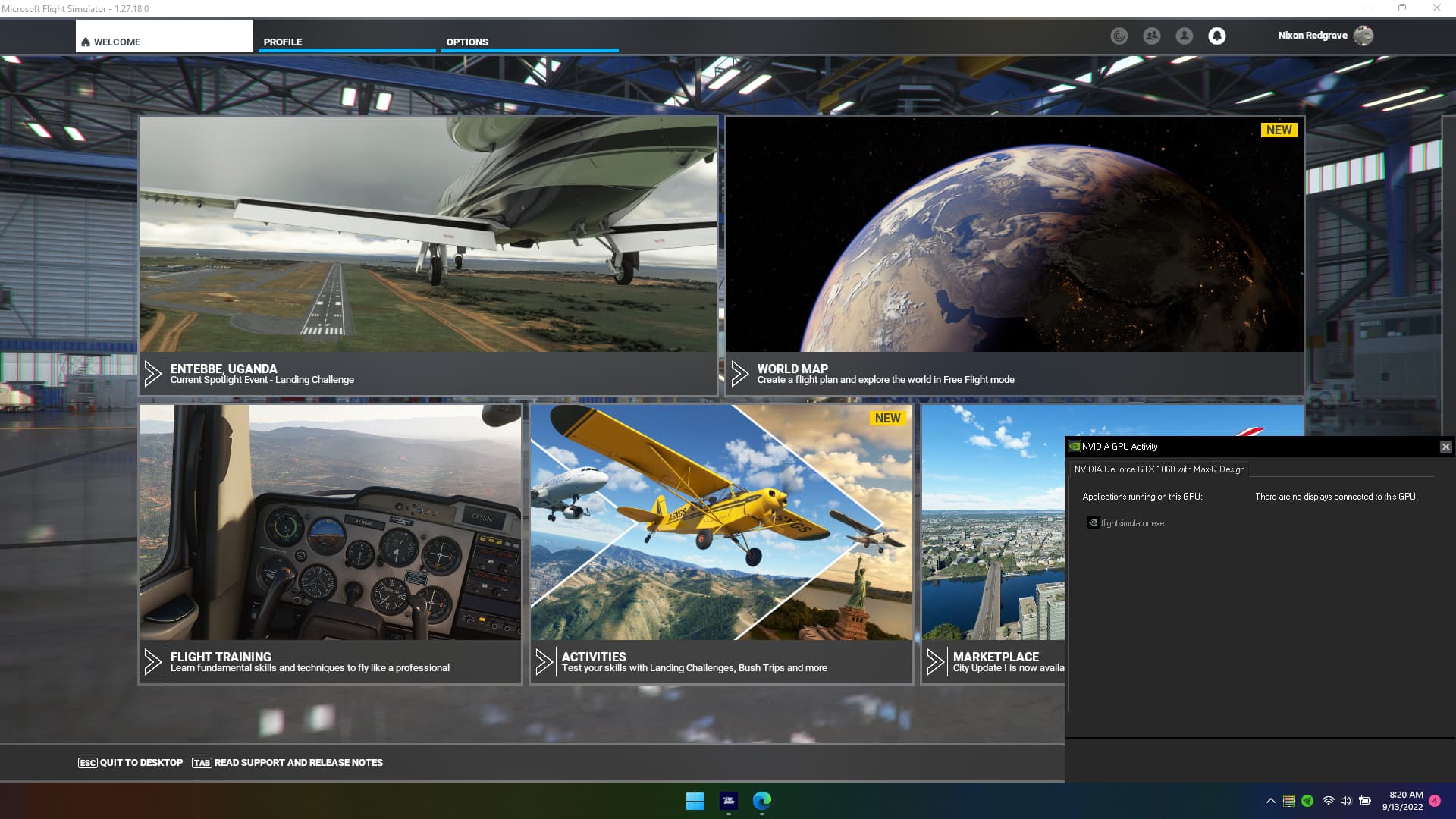The height and width of the screenshot is (819, 1456).
Task: Click Nixon Redgrave's avatar picture
Action: [x=1363, y=36]
